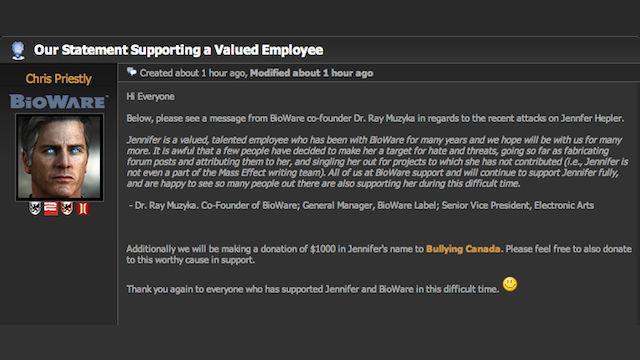
Task: Click the italic quoted statement about Jennifer
Action: pyautogui.click(x=377, y=162)
